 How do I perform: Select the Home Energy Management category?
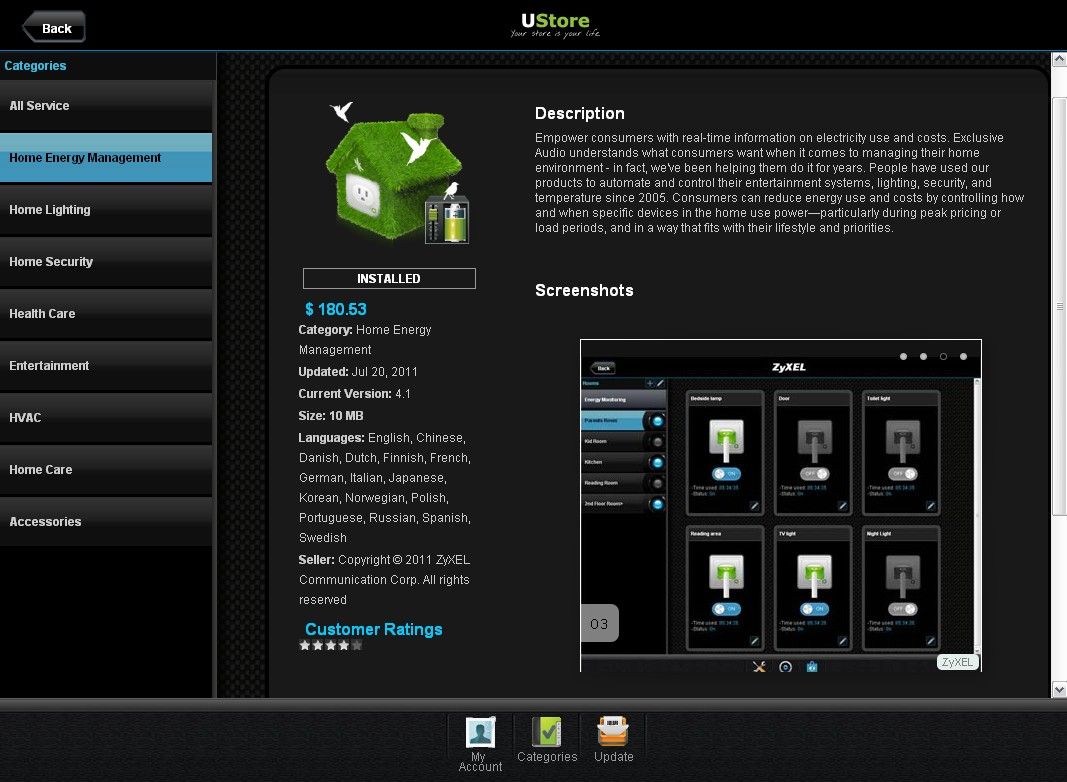106,158
